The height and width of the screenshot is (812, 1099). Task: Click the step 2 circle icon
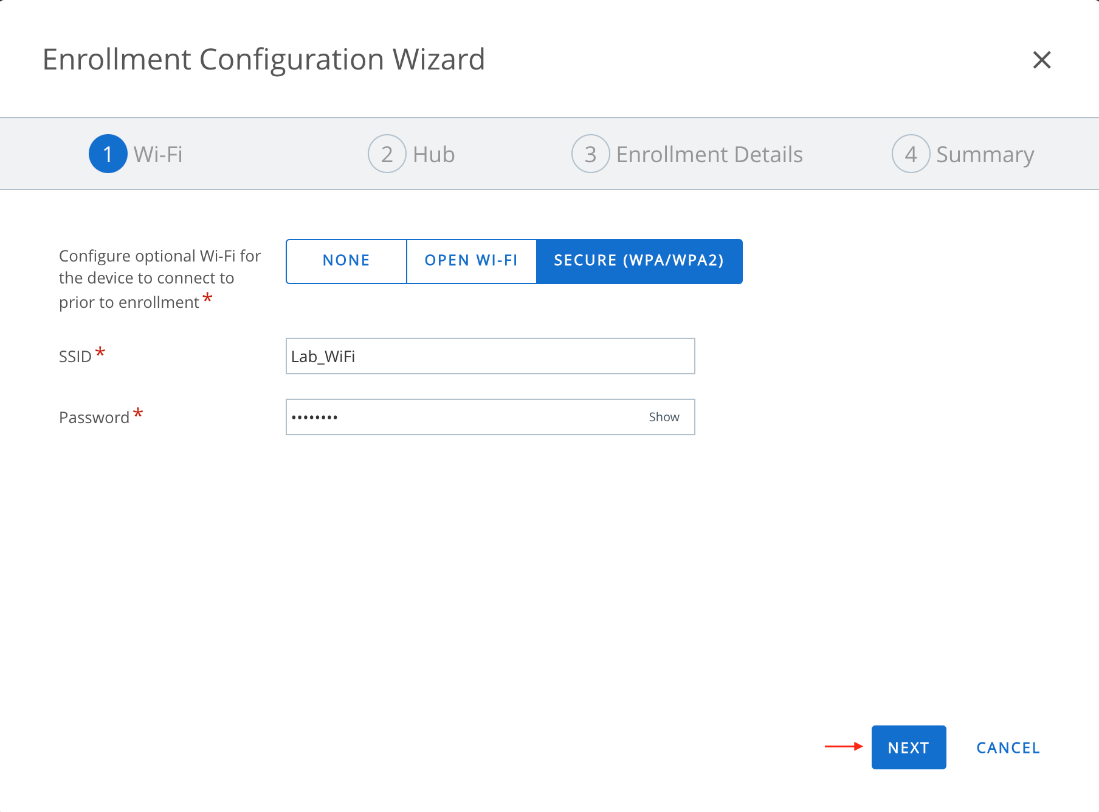(387, 154)
